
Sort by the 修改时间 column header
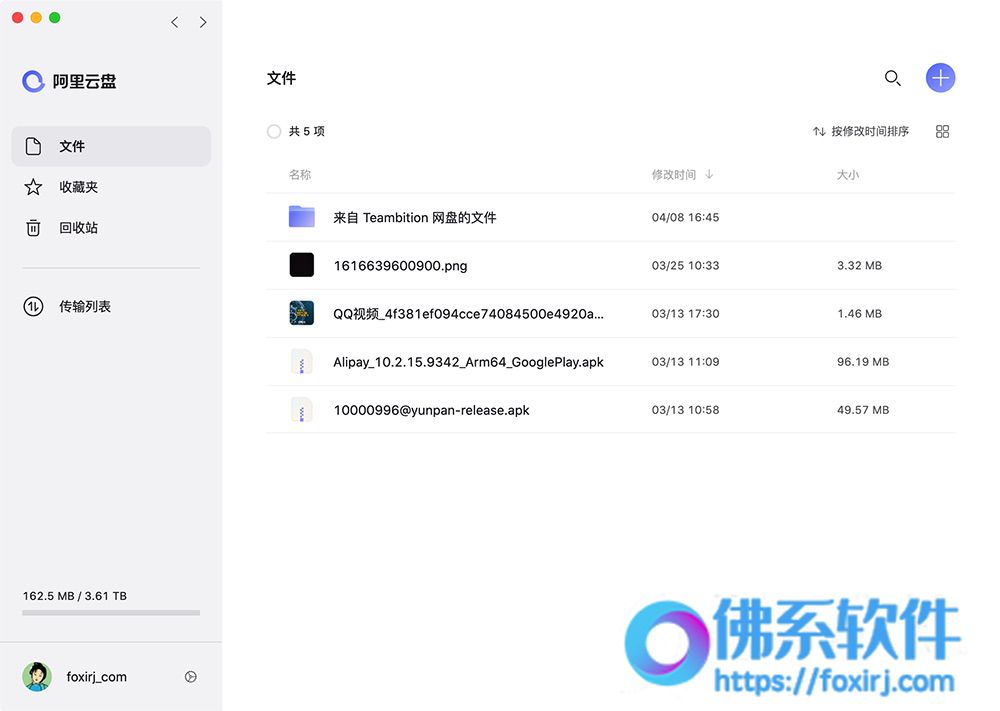click(x=673, y=175)
